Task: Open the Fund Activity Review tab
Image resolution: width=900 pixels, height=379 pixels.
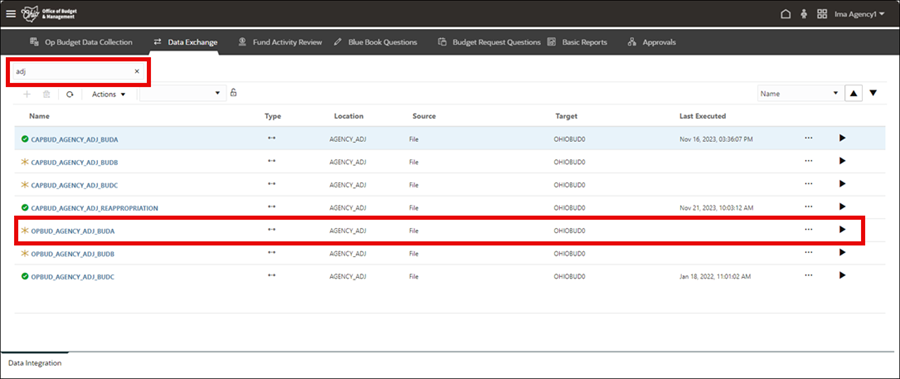Action: (280, 42)
